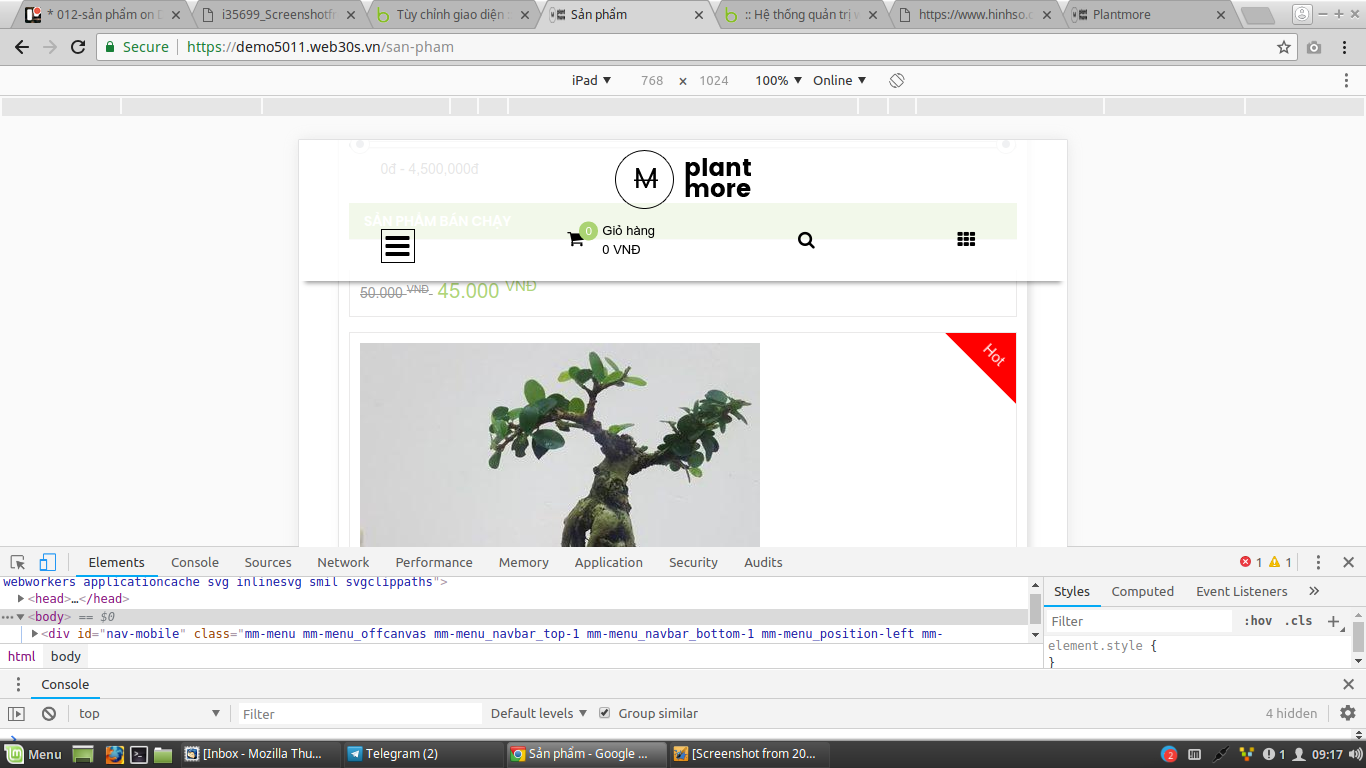Click the search magnifier icon on page
The height and width of the screenshot is (768, 1366).
(x=806, y=240)
